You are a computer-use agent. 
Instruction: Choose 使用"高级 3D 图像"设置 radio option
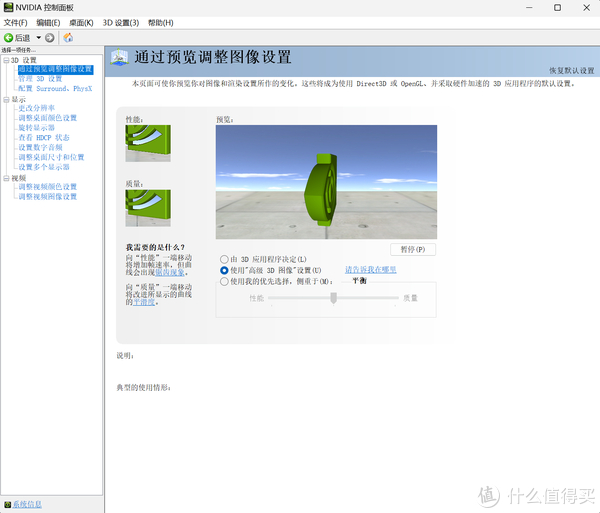click(224, 270)
